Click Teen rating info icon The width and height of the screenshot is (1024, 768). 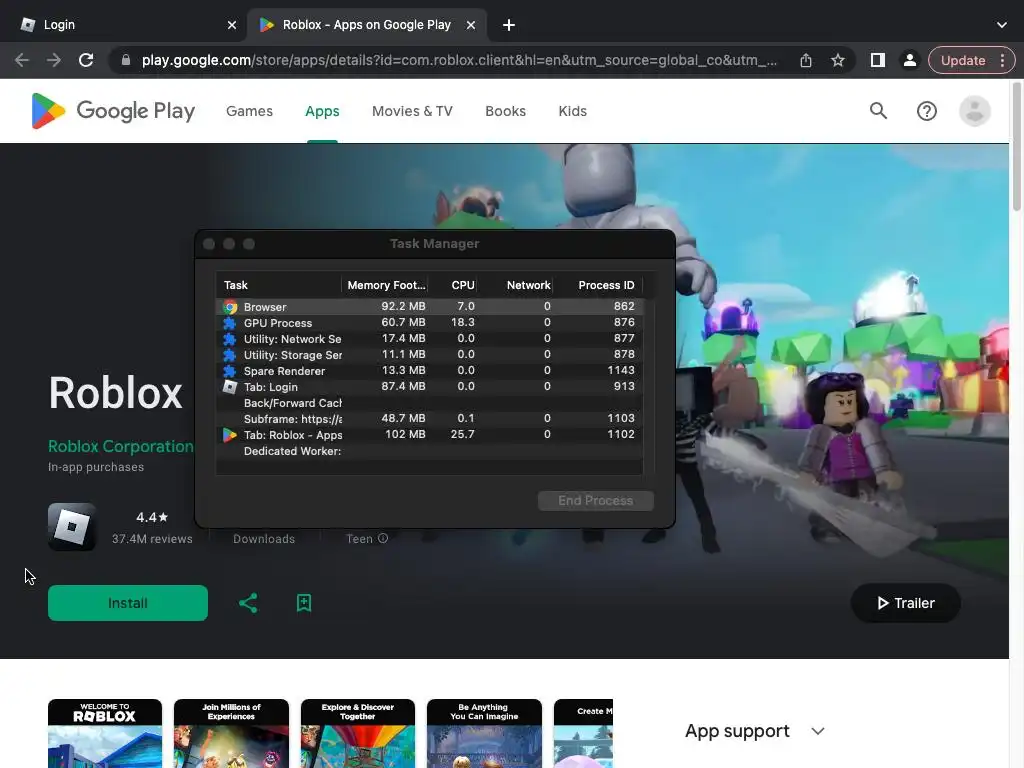383,538
